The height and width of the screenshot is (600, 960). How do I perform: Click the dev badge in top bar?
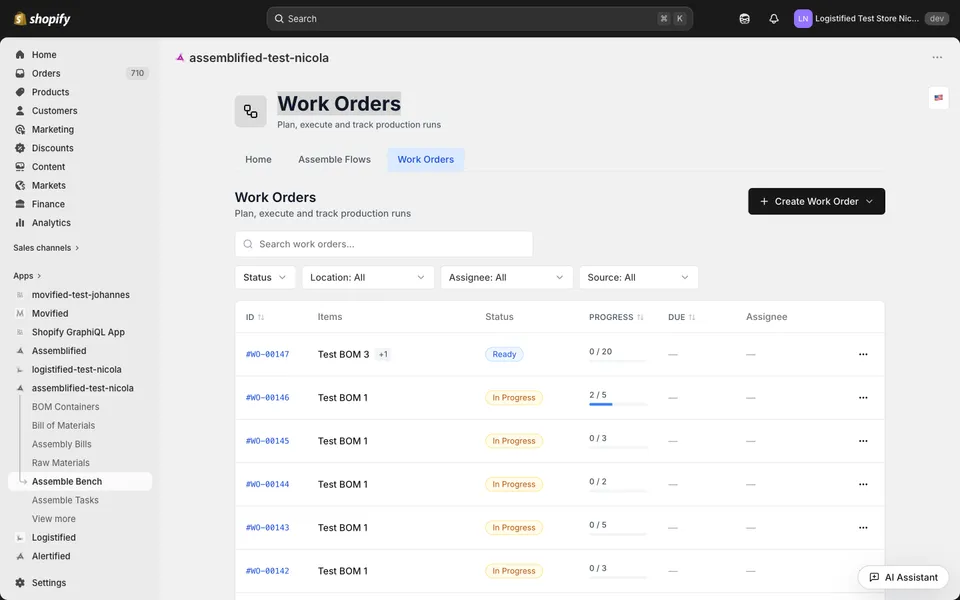pyautogui.click(x=937, y=19)
